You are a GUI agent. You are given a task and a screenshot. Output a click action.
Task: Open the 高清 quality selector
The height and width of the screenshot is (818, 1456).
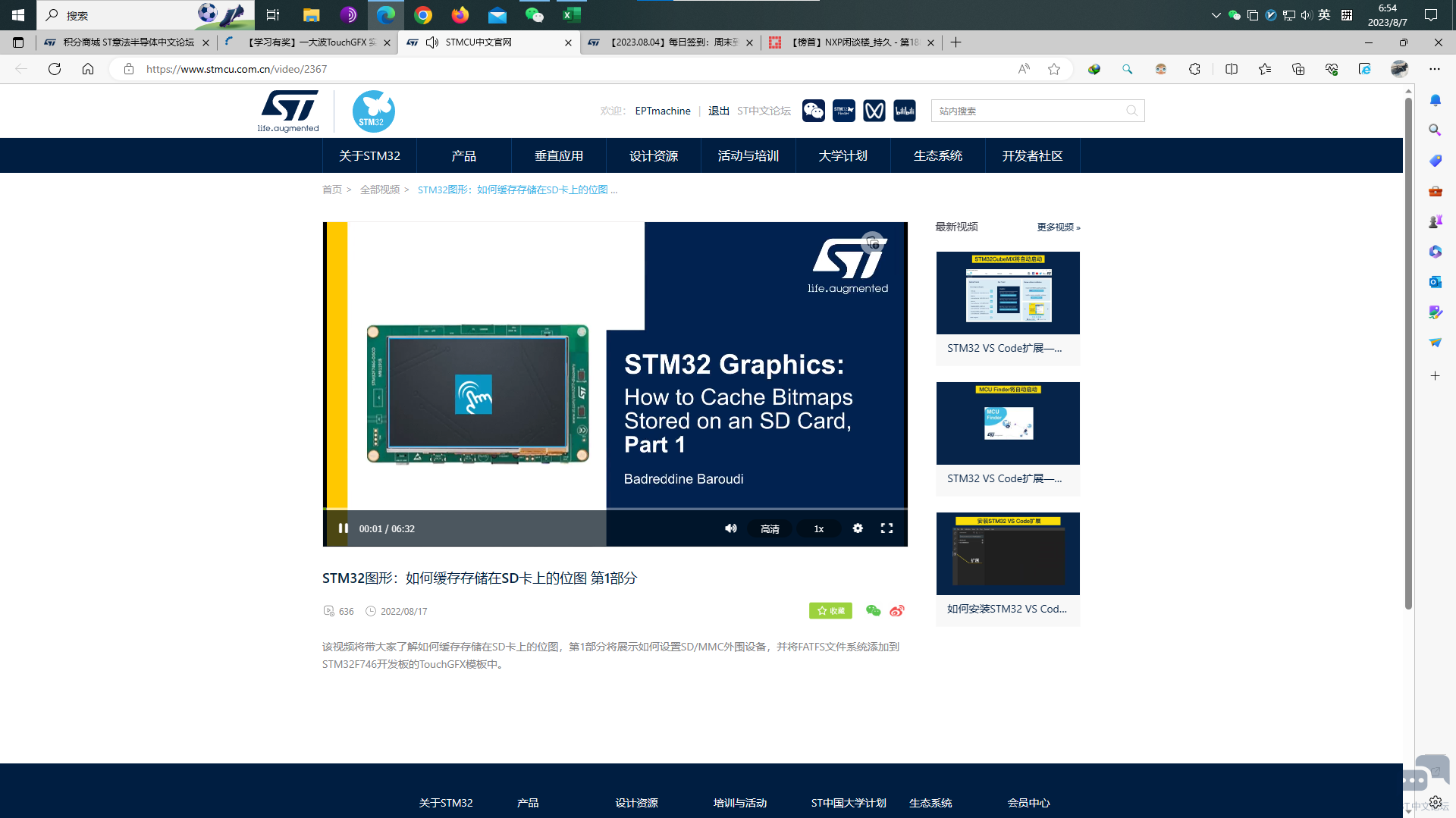[x=770, y=529]
